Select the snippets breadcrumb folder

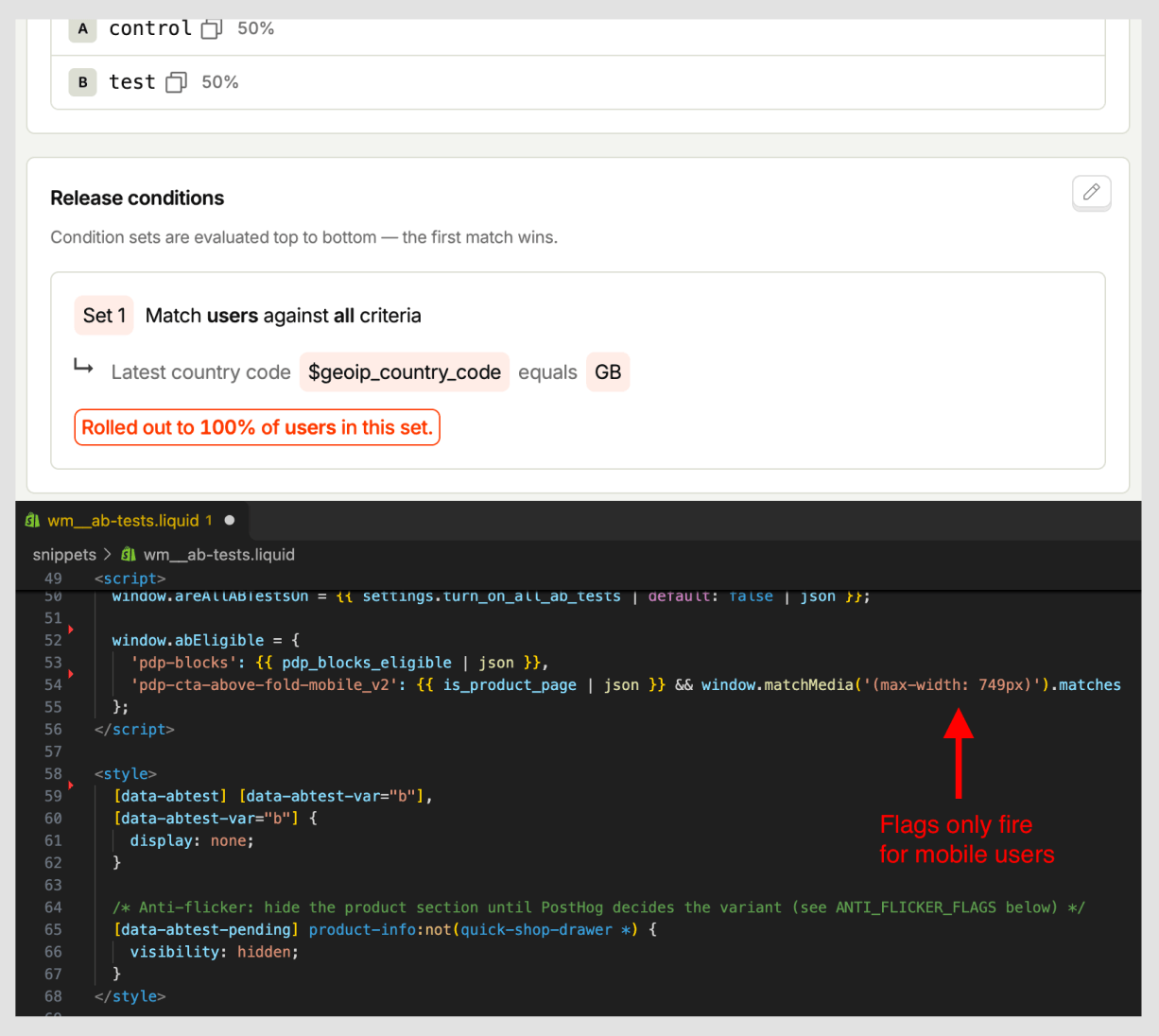[x=64, y=555]
